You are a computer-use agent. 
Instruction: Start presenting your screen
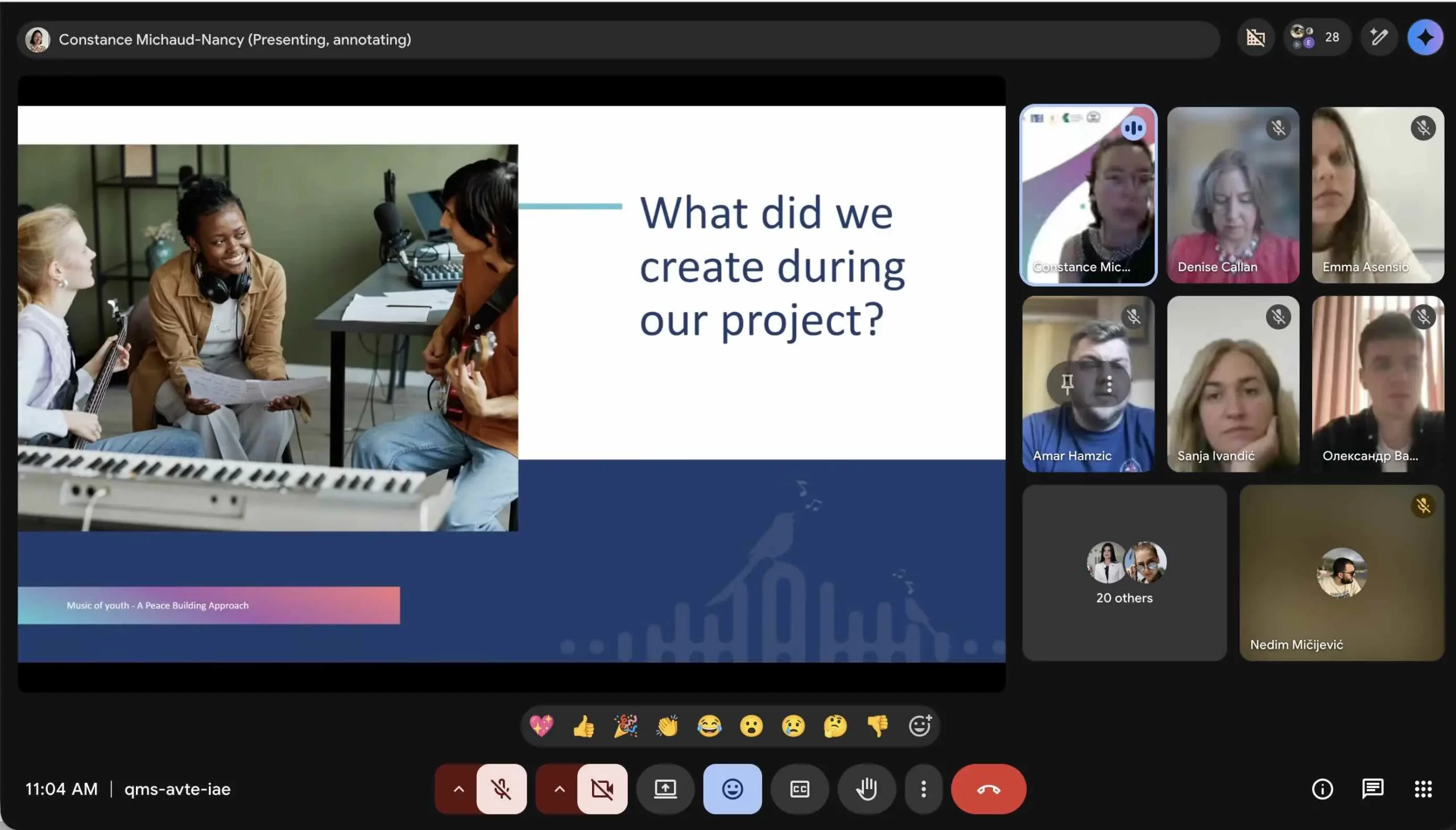665,789
